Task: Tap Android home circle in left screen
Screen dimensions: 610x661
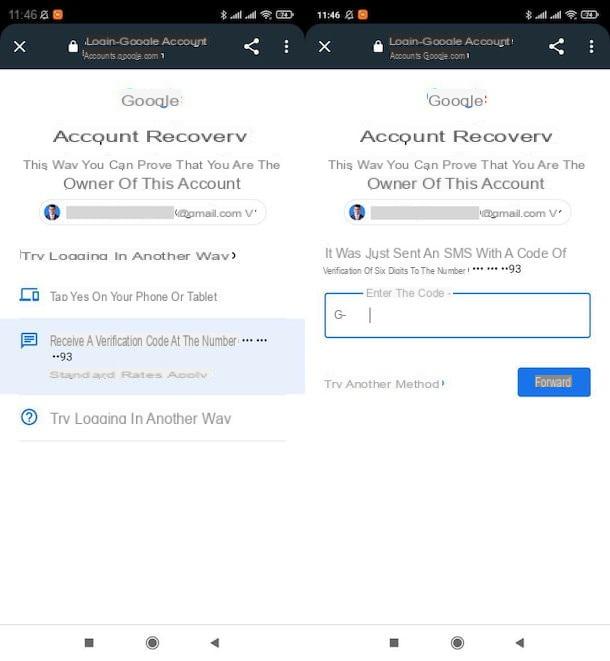Action: coord(152,643)
